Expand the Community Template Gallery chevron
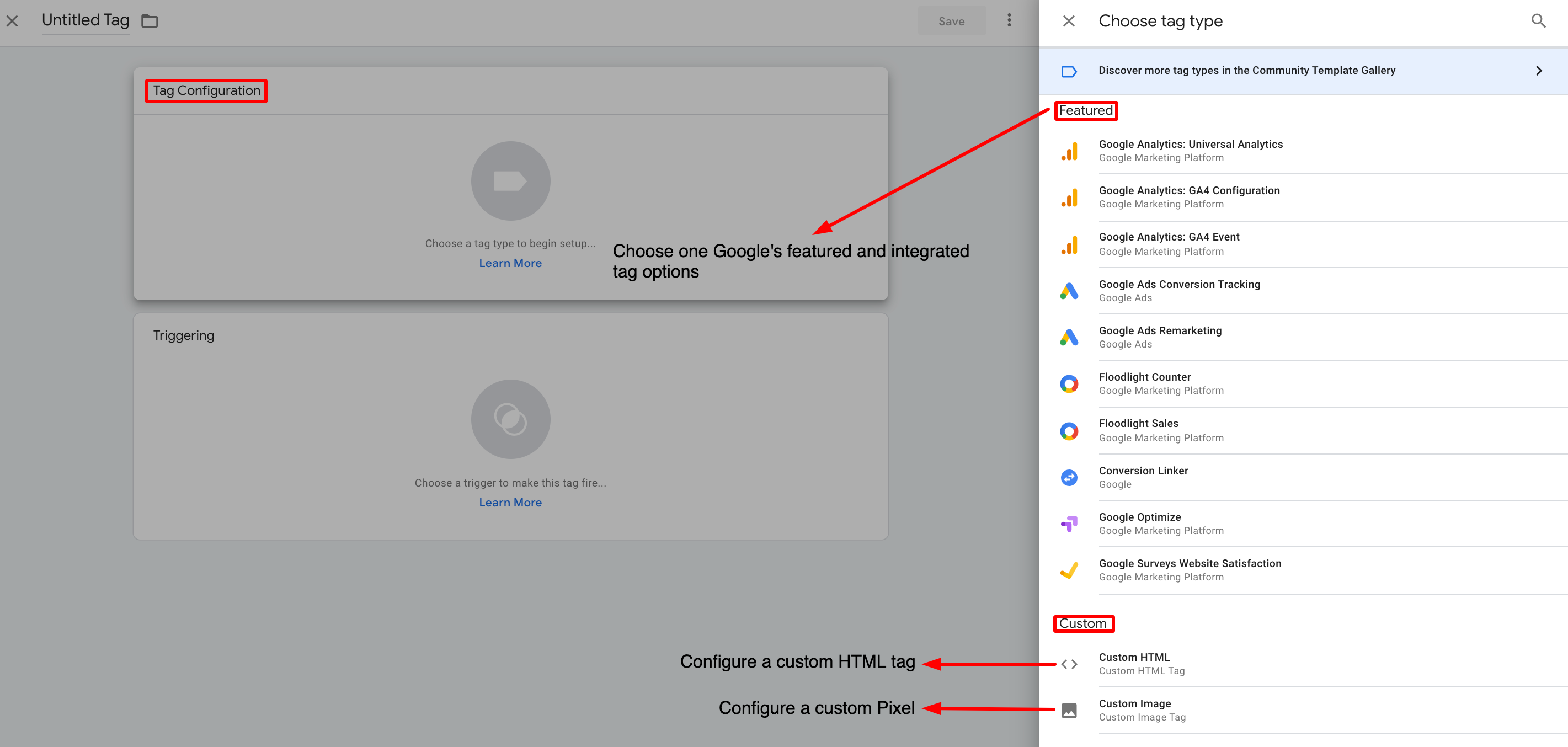This screenshot has width=1568, height=747. [1539, 71]
